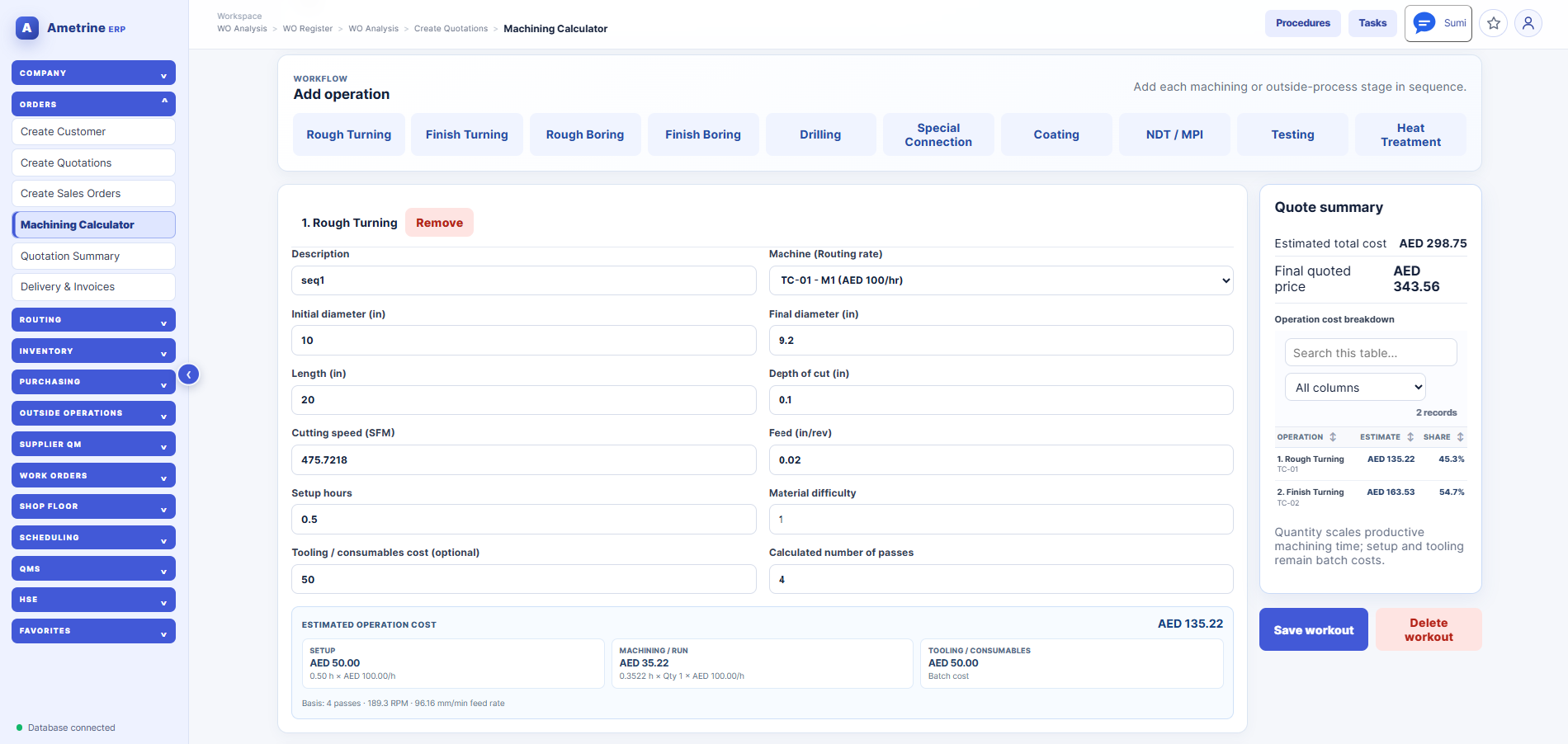Open Delivery & Invoices page
Screen dimensions: 1568x744
coord(93,287)
